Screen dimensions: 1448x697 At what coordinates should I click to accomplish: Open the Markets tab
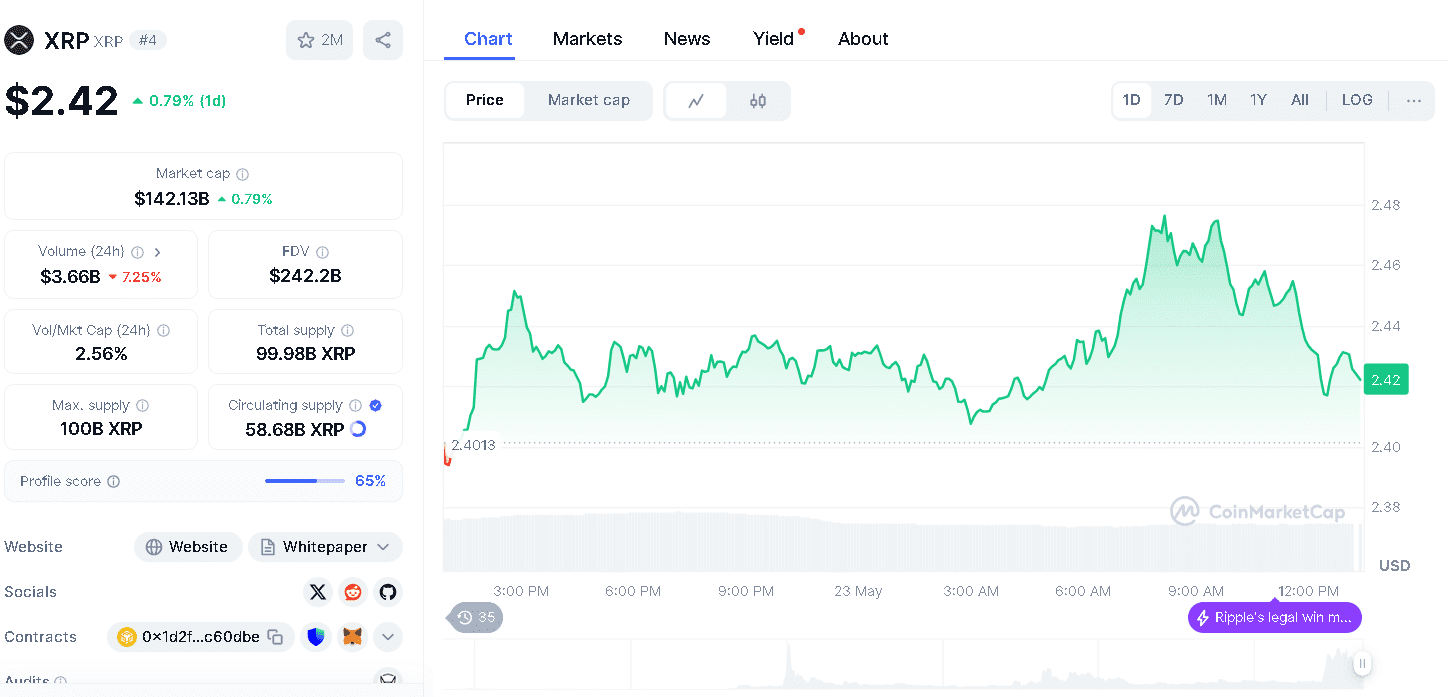pyautogui.click(x=588, y=39)
